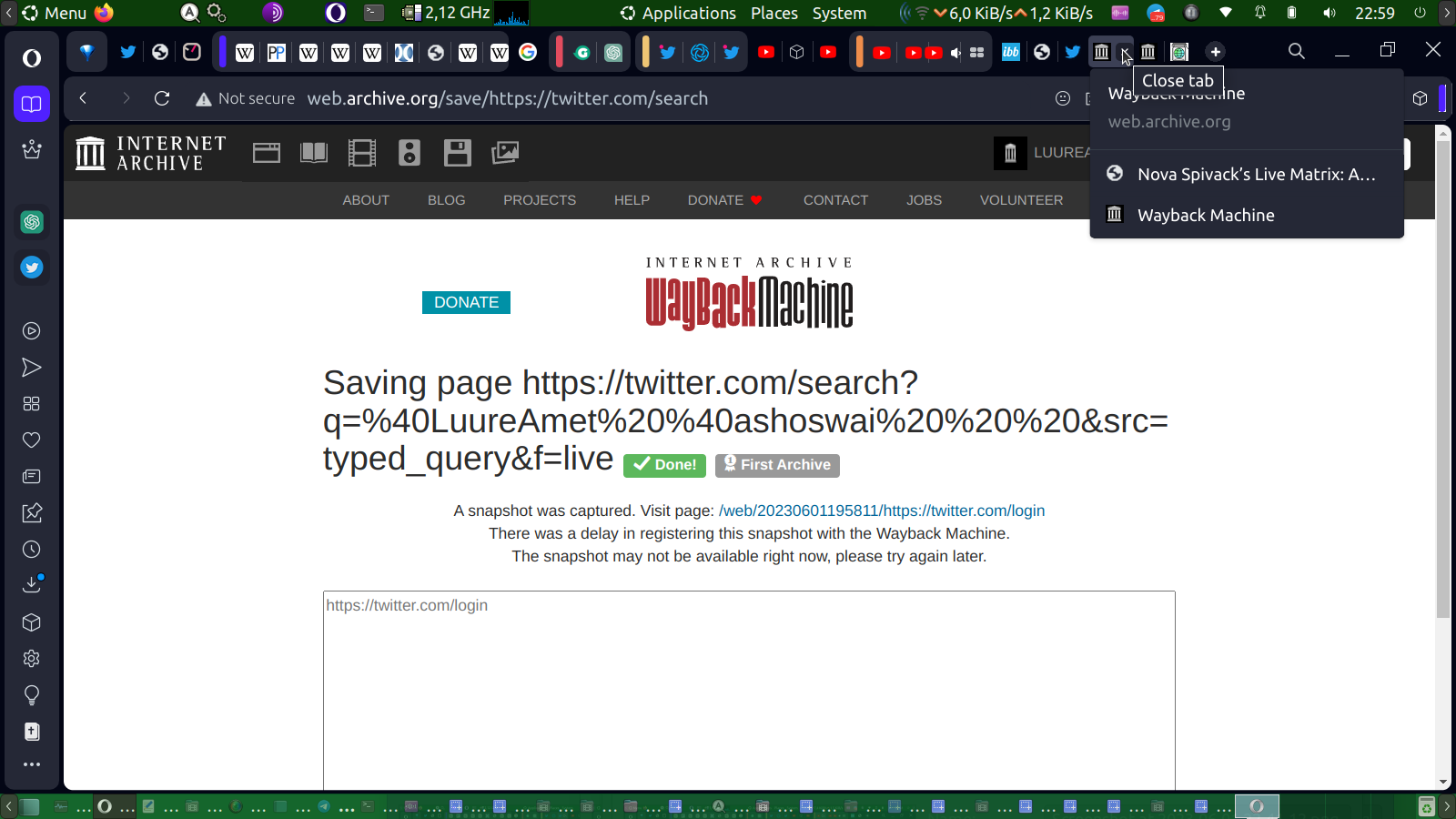Click the Internet Archive home logo
The width and height of the screenshot is (1456, 819).
(x=151, y=153)
